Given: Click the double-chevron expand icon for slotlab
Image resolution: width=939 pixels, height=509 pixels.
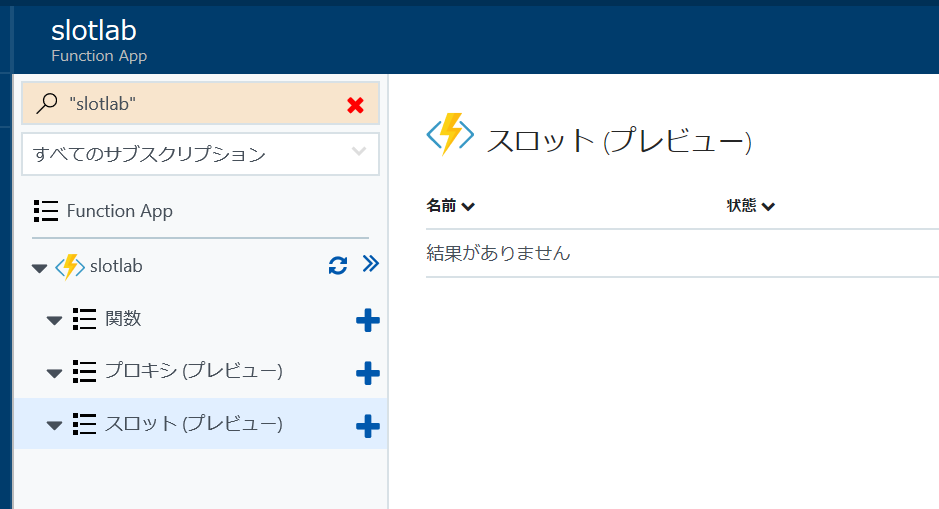Looking at the screenshot, I should (x=371, y=263).
